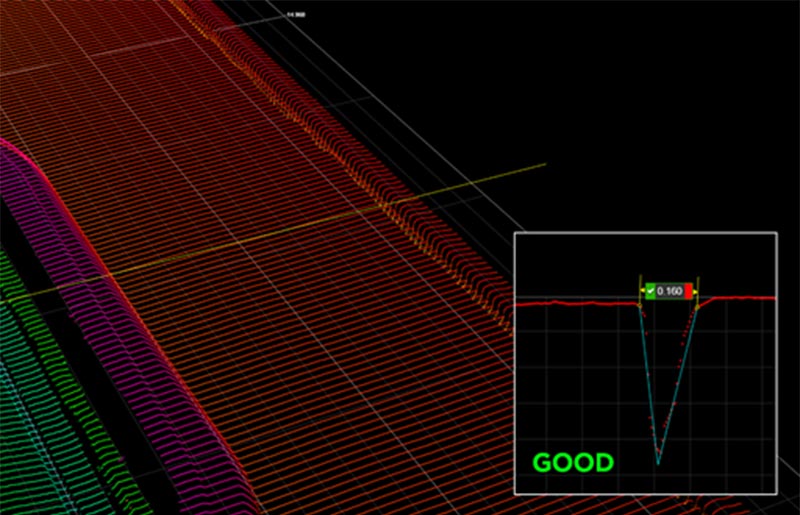Click the right cyan fit line of the groove
Viewport: 800px width, 515px height.
coord(674,380)
